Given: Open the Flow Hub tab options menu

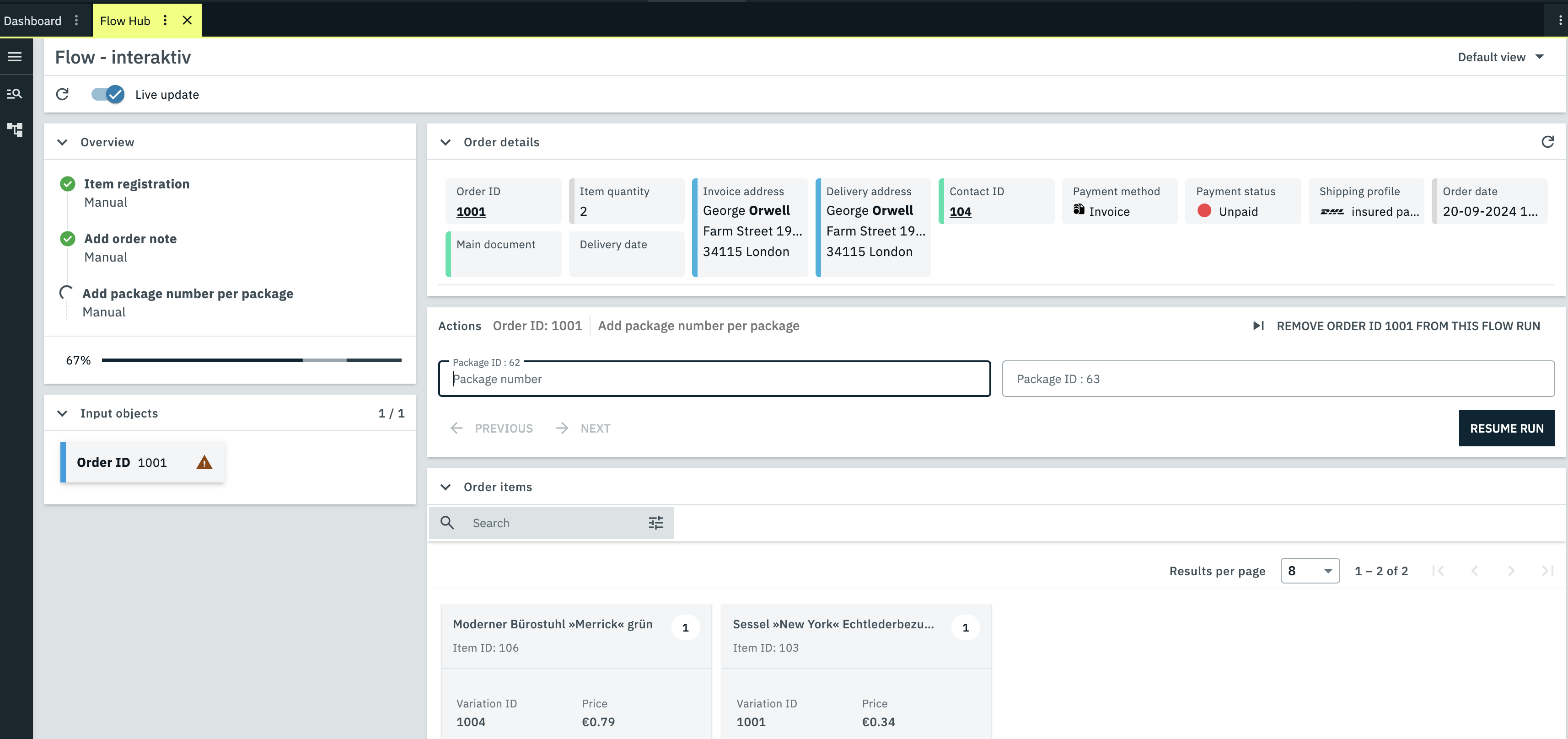Looking at the screenshot, I should coord(165,20).
